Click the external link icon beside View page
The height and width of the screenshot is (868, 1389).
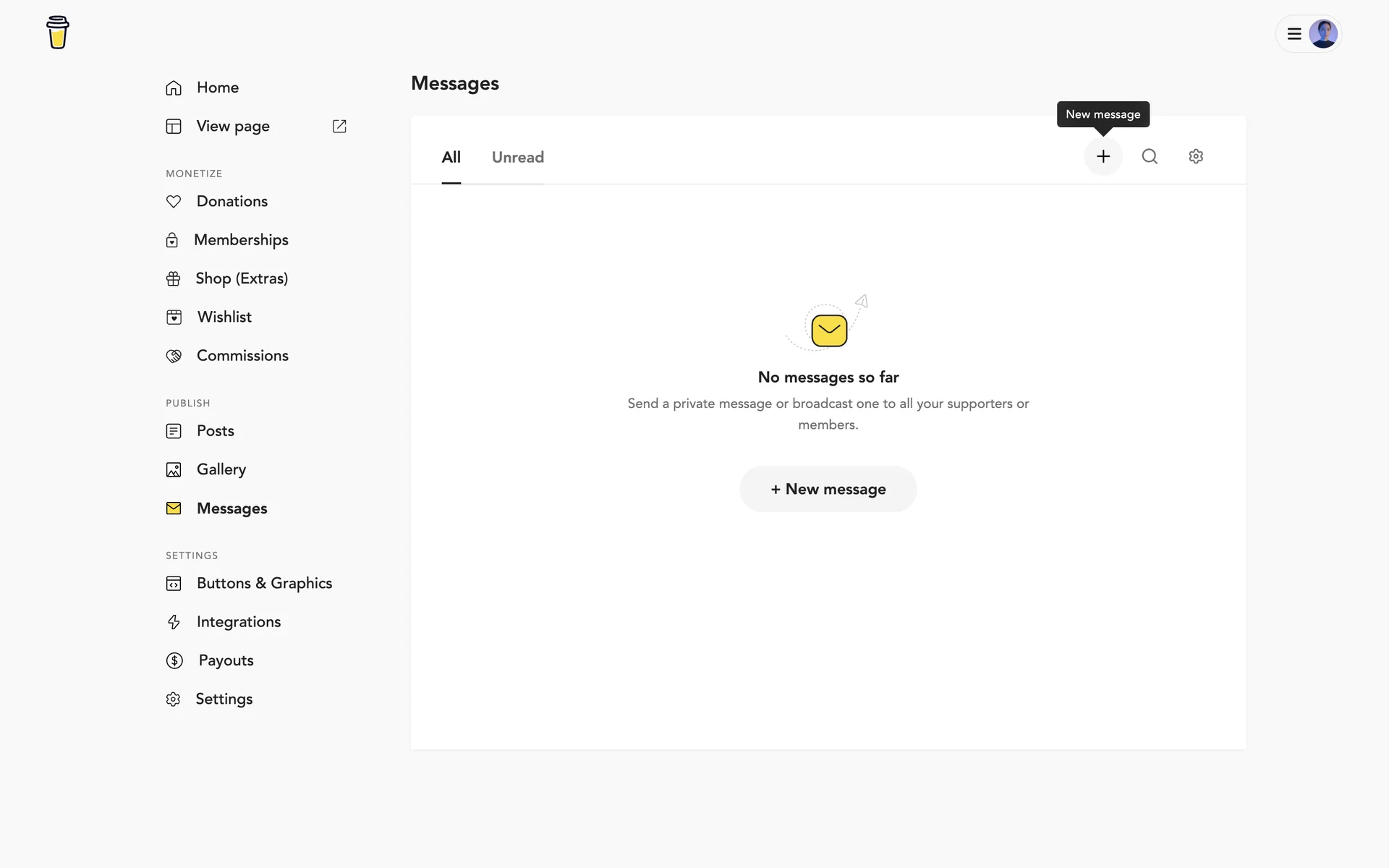[x=339, y=127]
